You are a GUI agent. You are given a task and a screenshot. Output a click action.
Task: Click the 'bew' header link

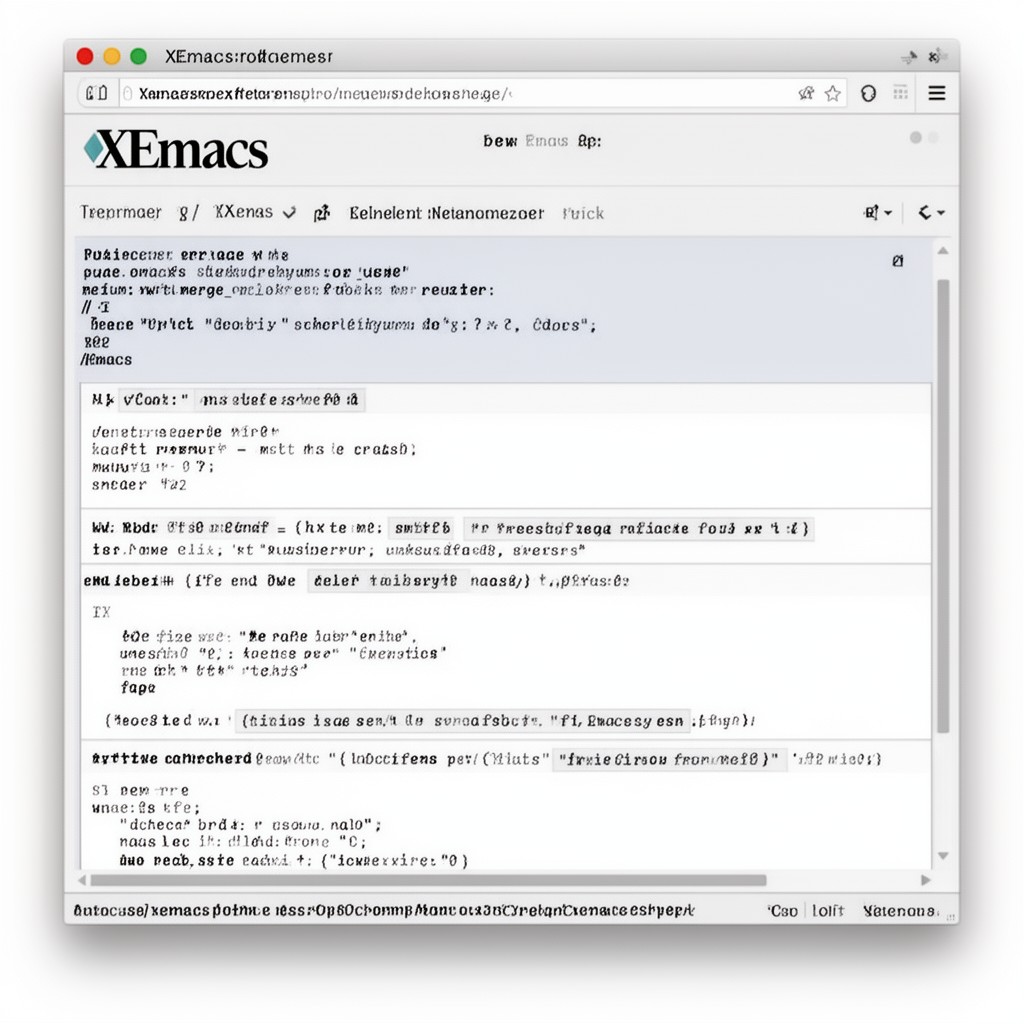[500, 141]
